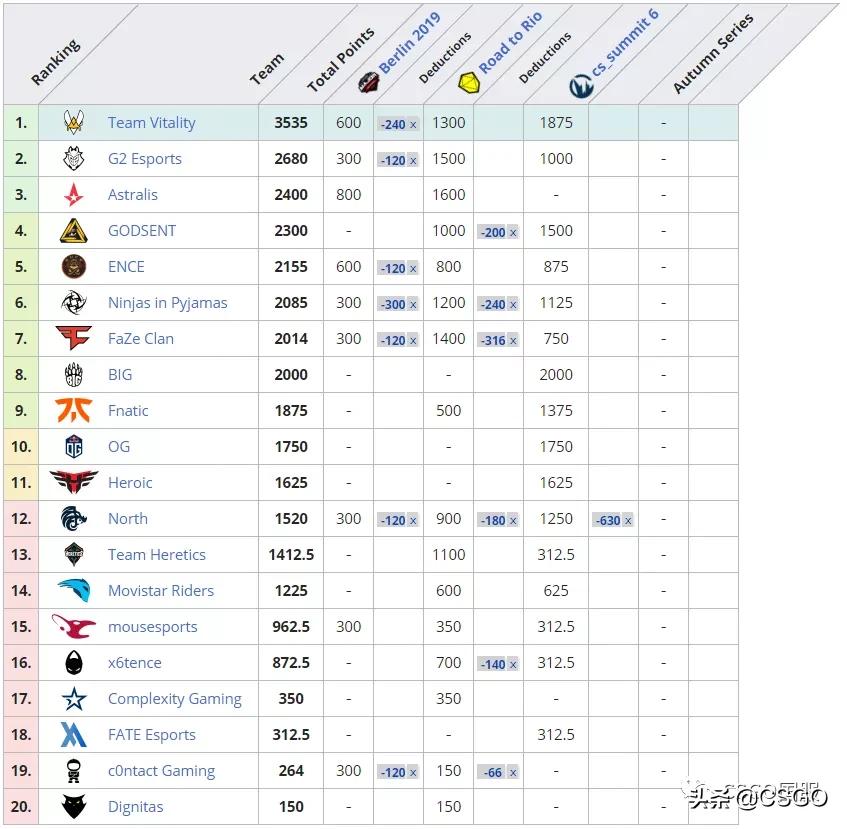Viewport: 847px width, 829px height.
Task: Click FaZe Clan's -316 deduction badge
Action: (497, 340)
